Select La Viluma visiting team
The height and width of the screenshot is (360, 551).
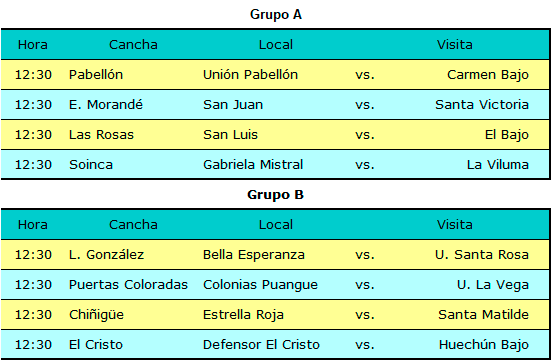[x=498, y=165]
